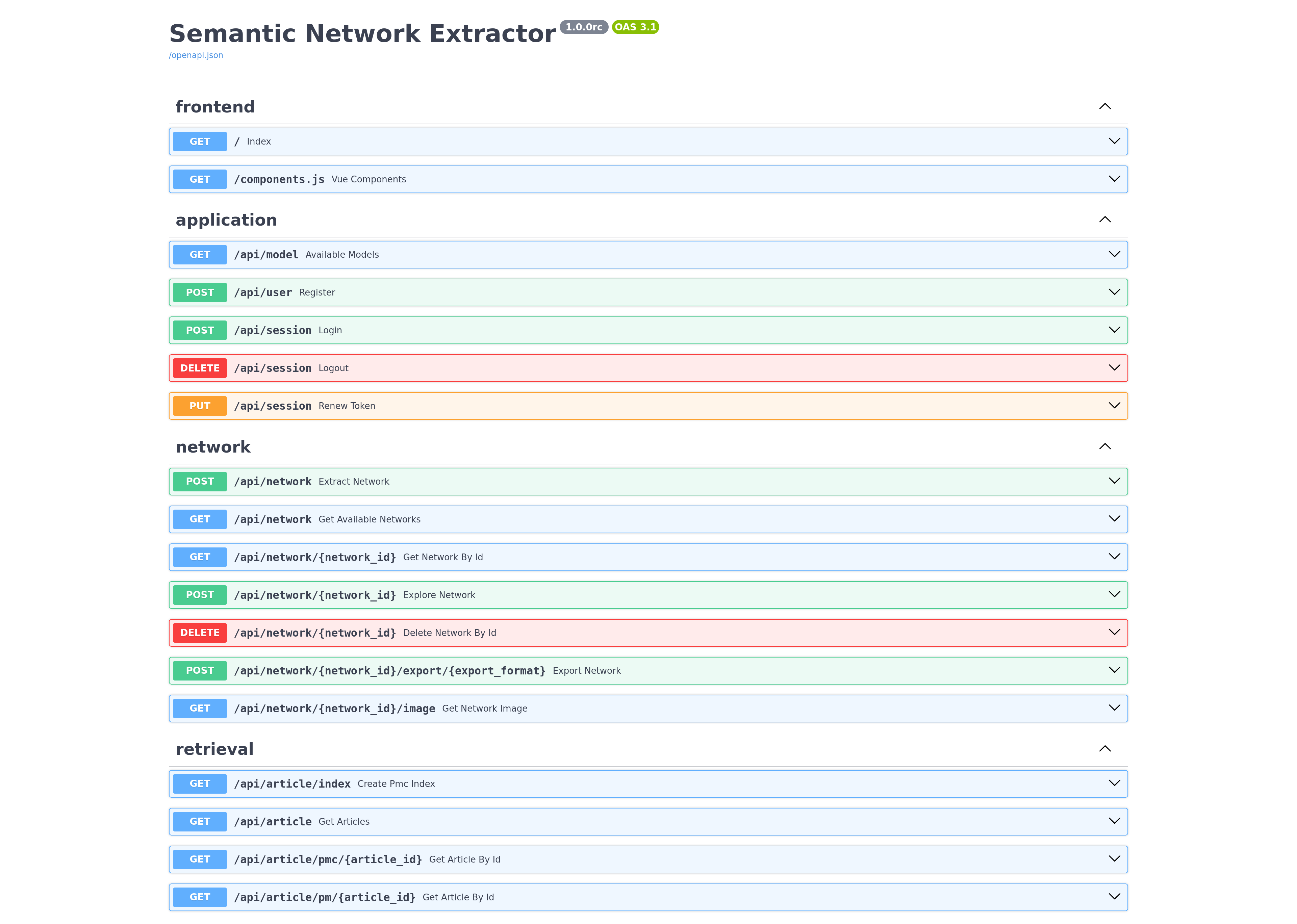Viewport: 1297px width, 924px height.
Task: Click the GET badge for Create Pmc Index
Action: point(200,784)
